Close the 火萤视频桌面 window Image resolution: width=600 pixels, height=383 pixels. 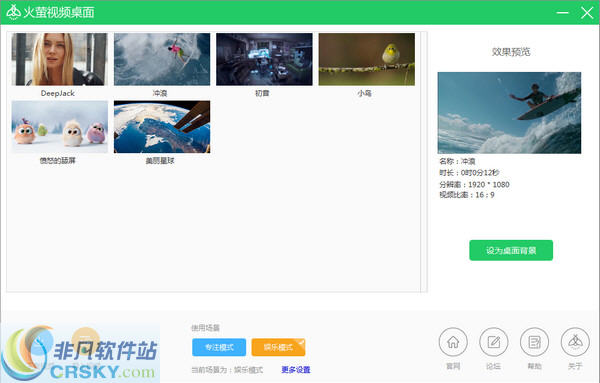coord(587,13)
